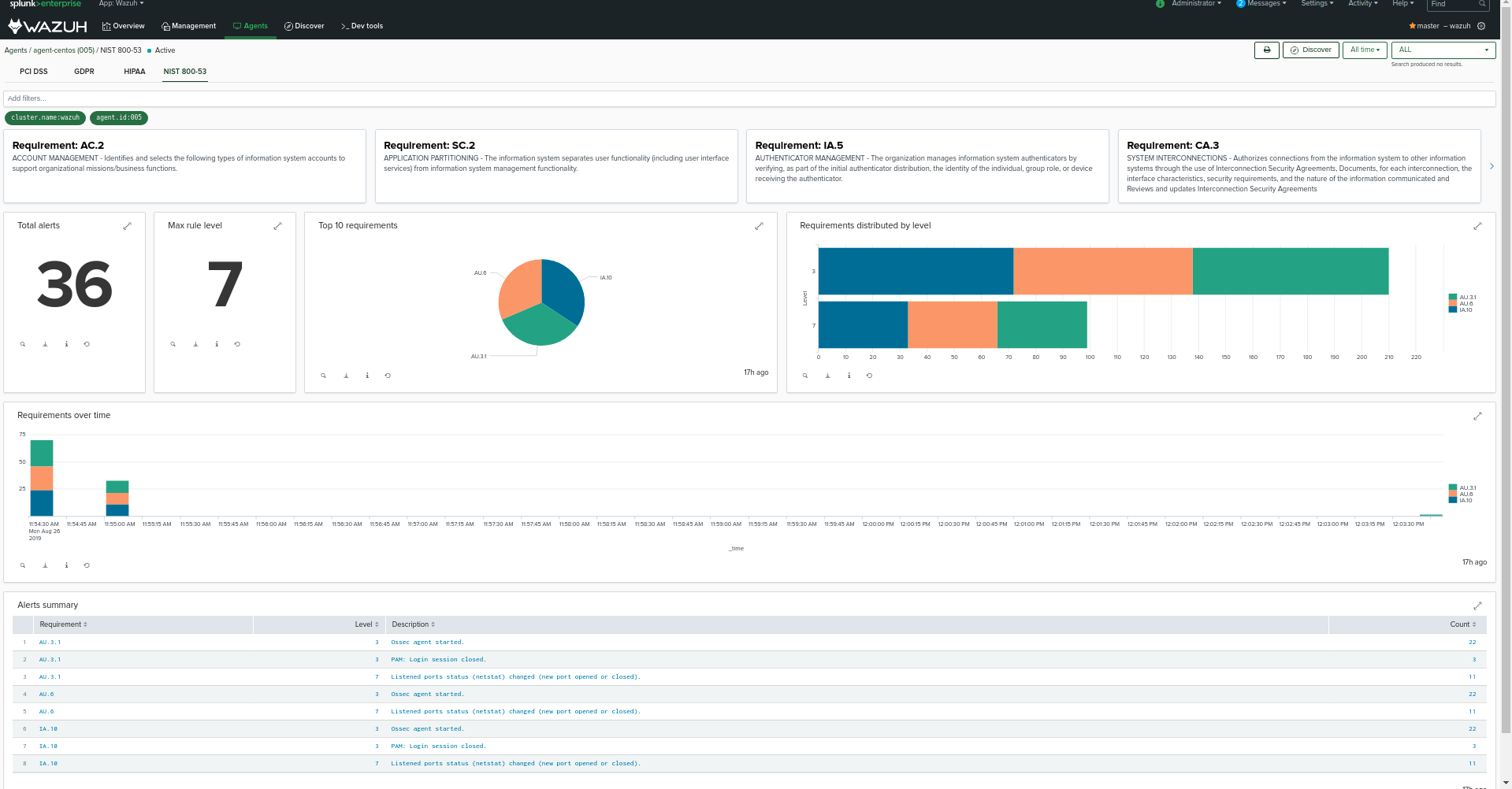Click the print dashboard icon

(1266, 50)
